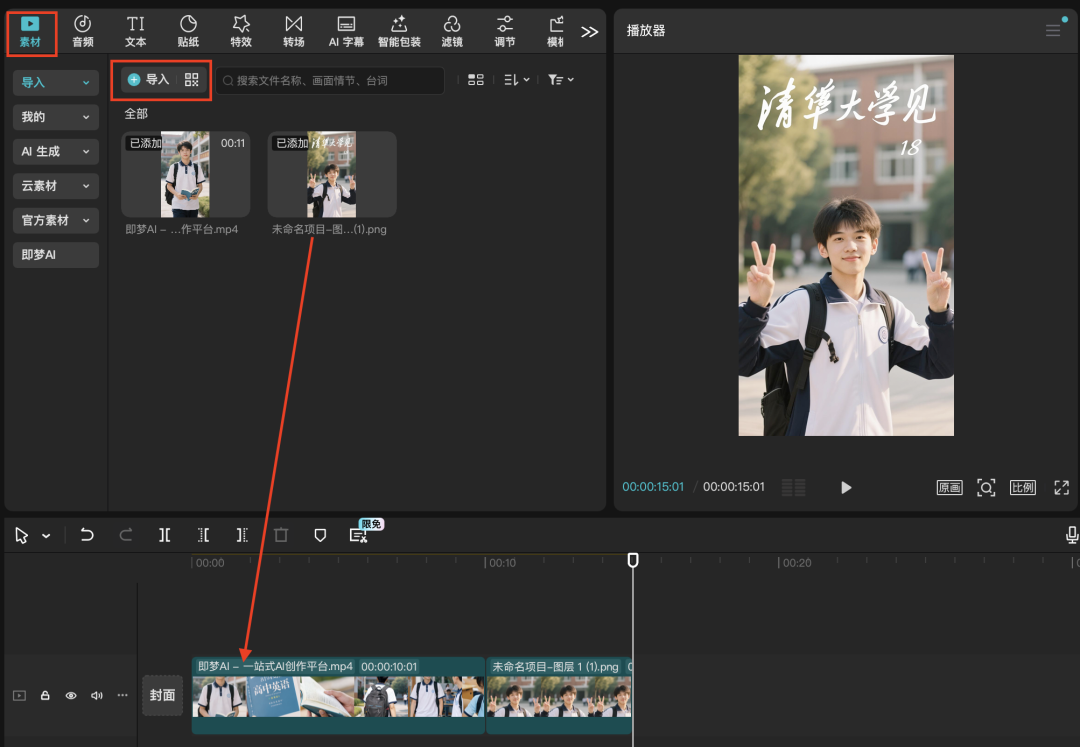Open the 调节 adjustment panel
This screenshot has height=747, width=1080.
(505, 30)
